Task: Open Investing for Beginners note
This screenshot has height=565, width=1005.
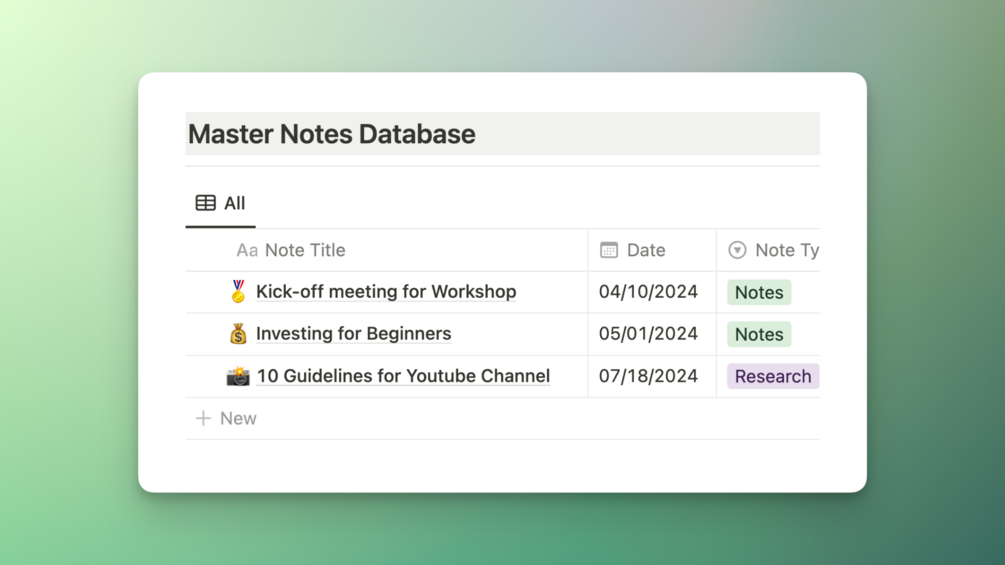Action: (353, 334)
